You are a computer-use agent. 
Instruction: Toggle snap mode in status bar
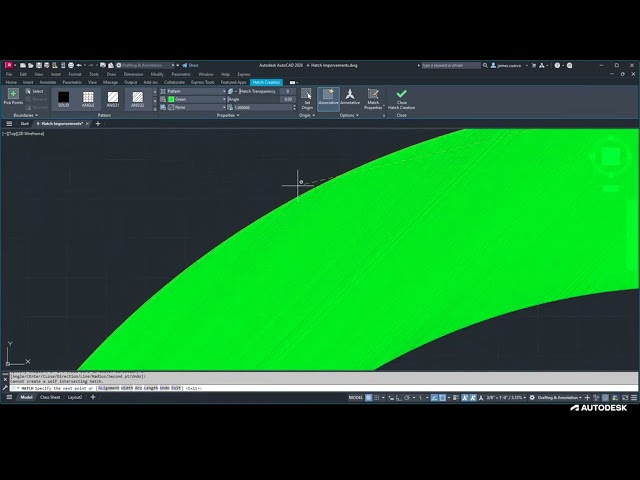pyautogui.click(x=376, y=398)
